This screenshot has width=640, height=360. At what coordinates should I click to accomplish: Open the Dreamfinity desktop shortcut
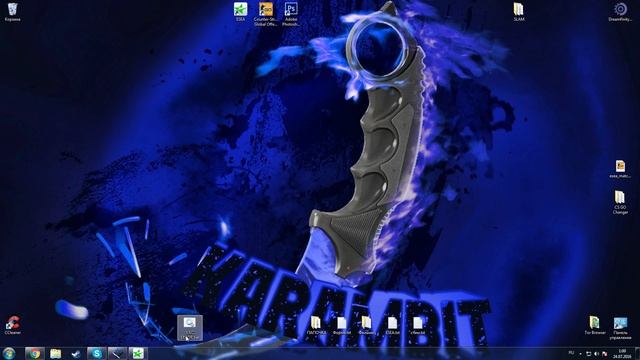coord(620,12)
